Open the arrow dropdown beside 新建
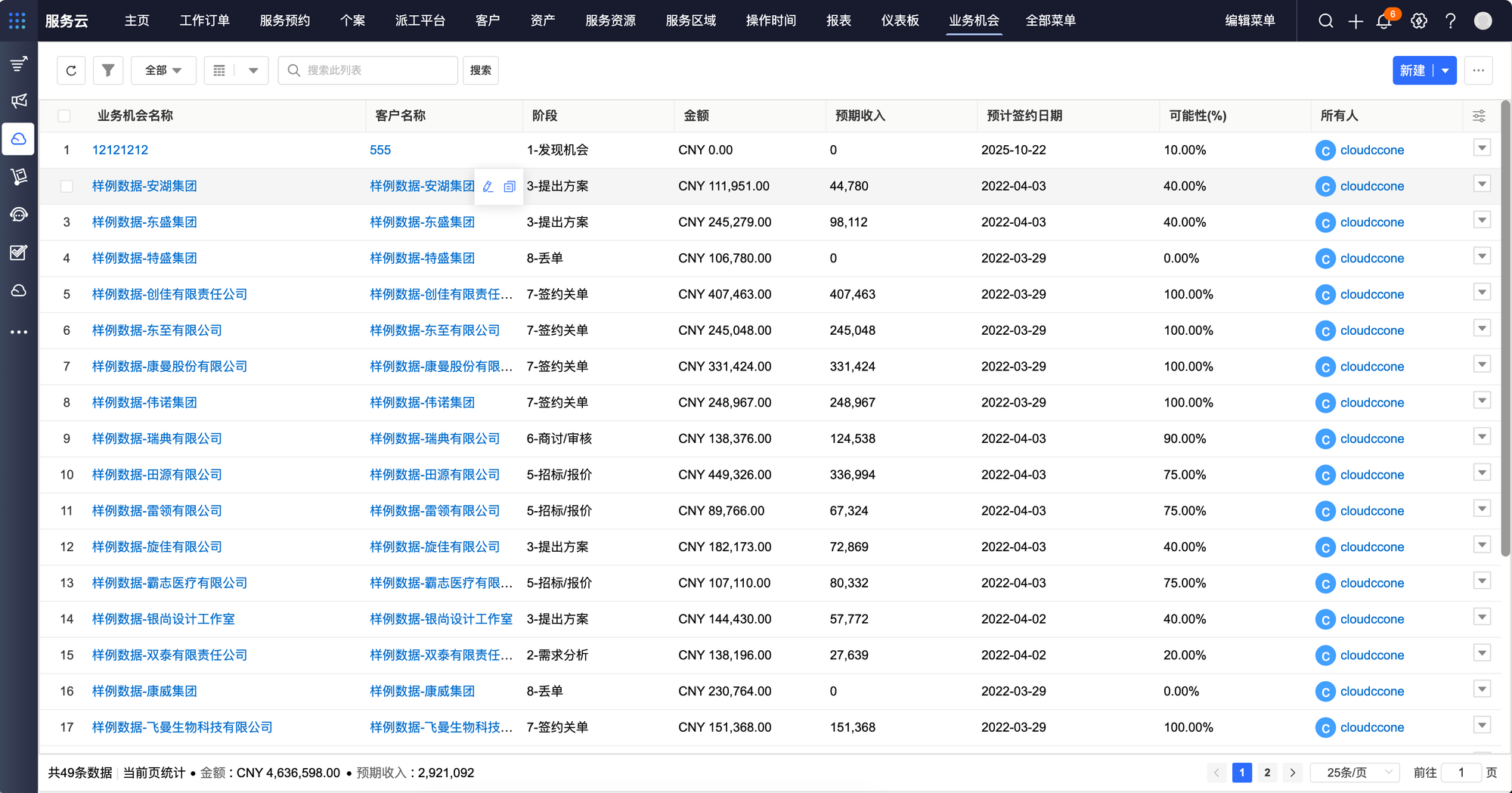The image size is (1512, 793). 1445,70
